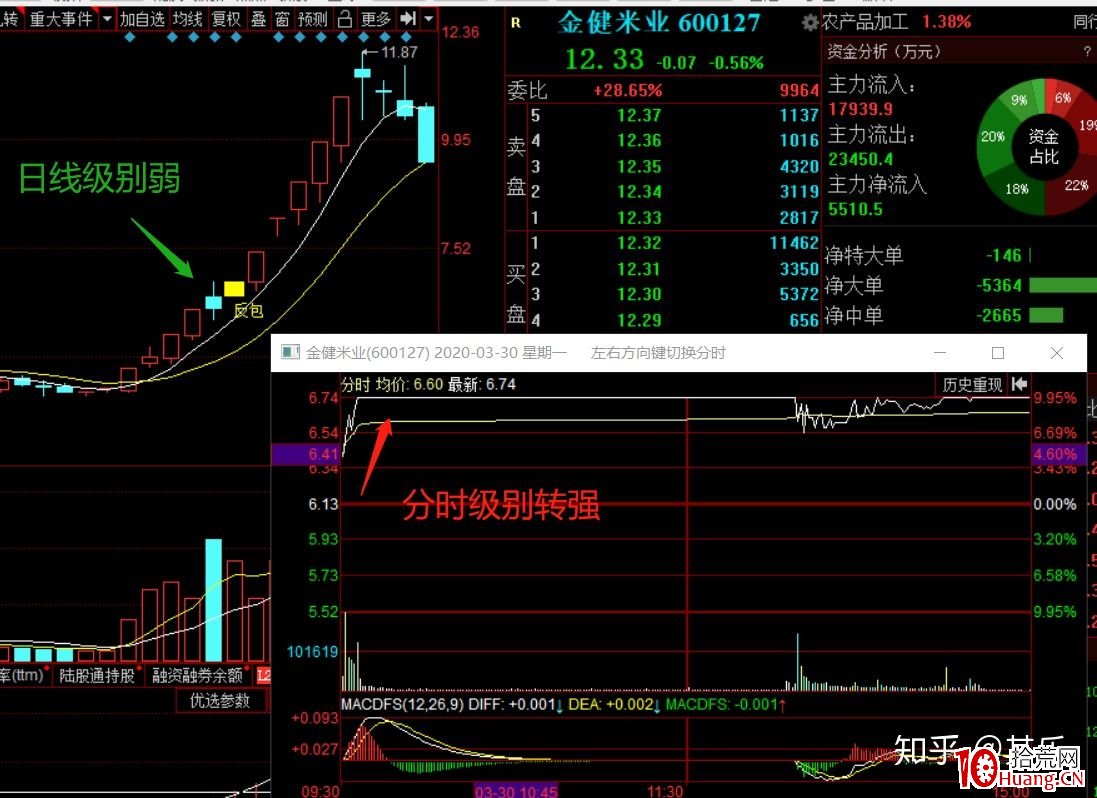Maximize the 金健米业 intraday popup window
1097x798 pixels.
coord(998,353)
